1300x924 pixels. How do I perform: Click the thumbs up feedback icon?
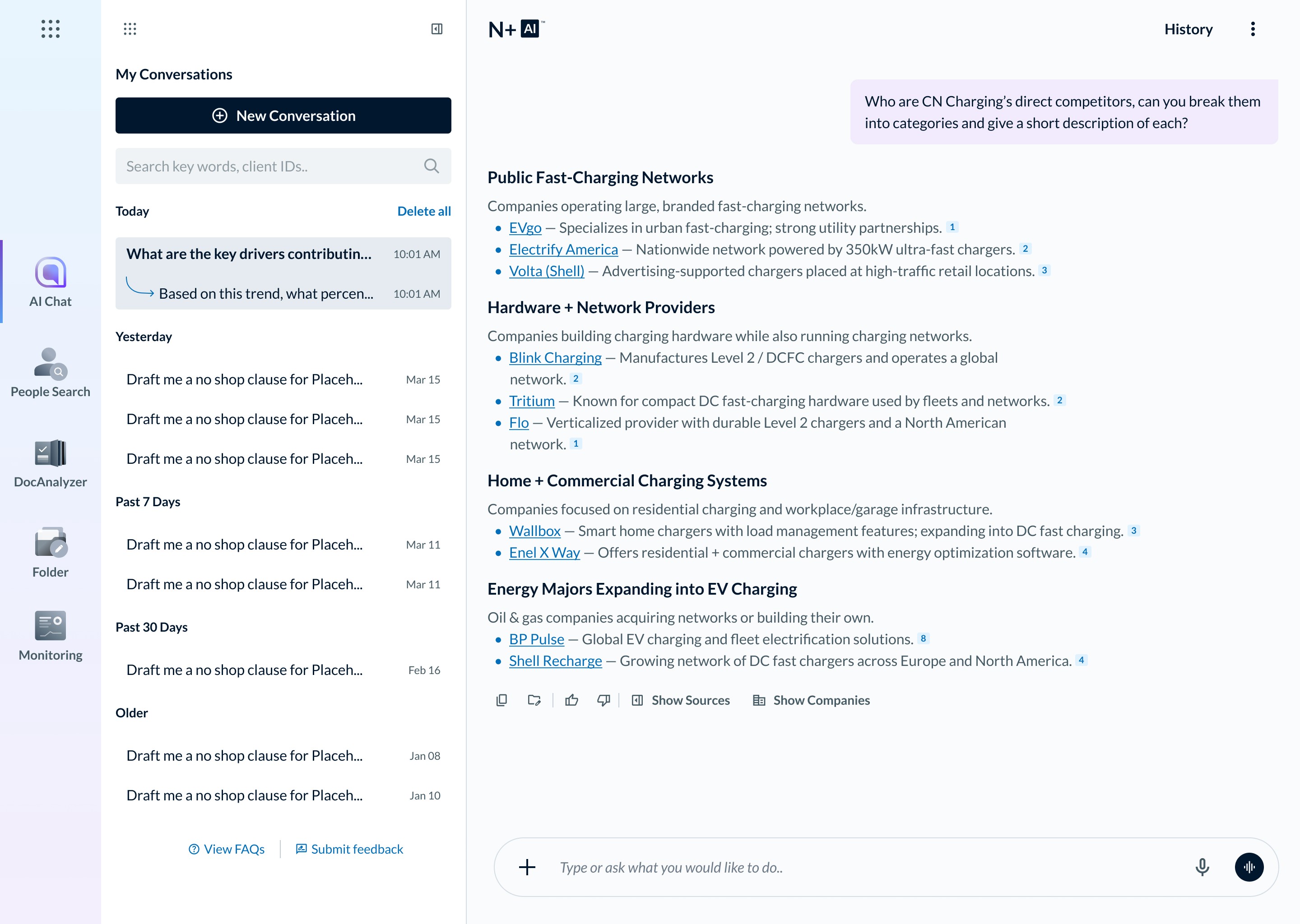tap(571, 700)
